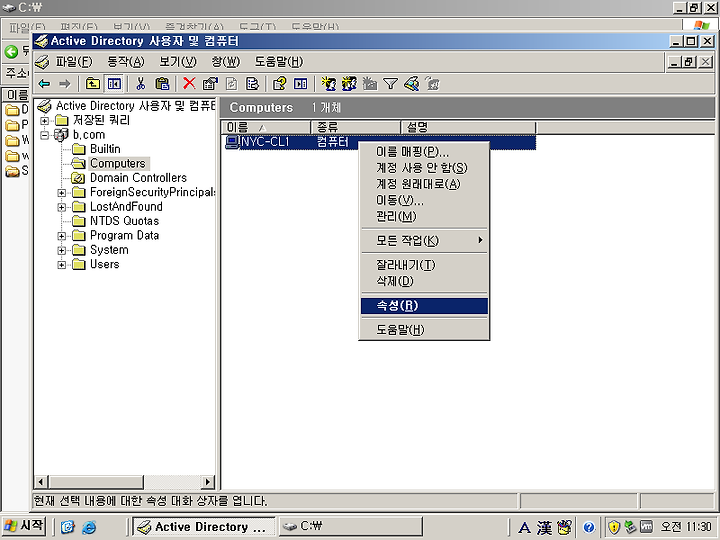720x540 pixels.
Task: Sort by the 종류 column header
Action: tap(356, 127)
